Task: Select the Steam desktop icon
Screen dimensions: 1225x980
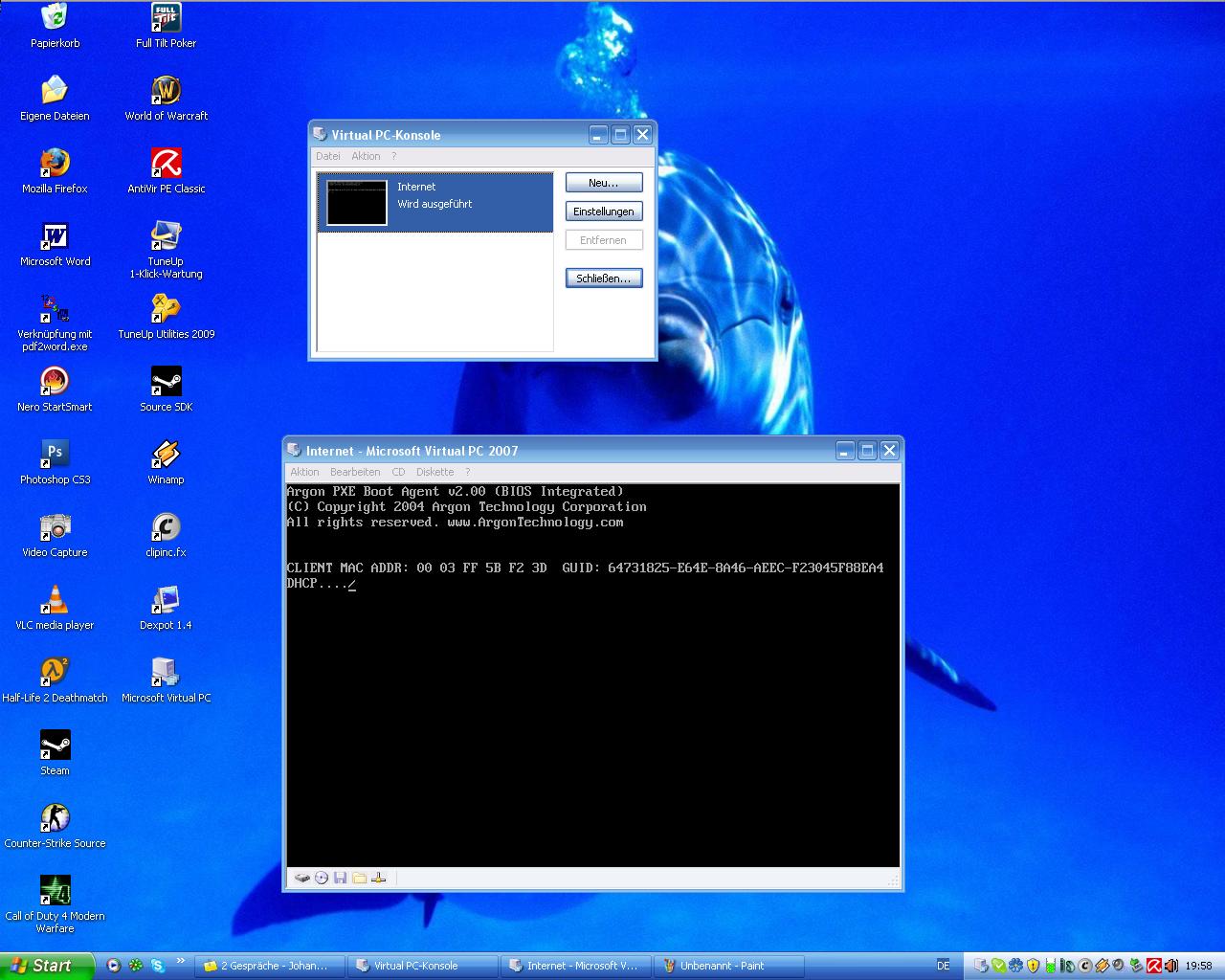Action: (x=55, y=752)
